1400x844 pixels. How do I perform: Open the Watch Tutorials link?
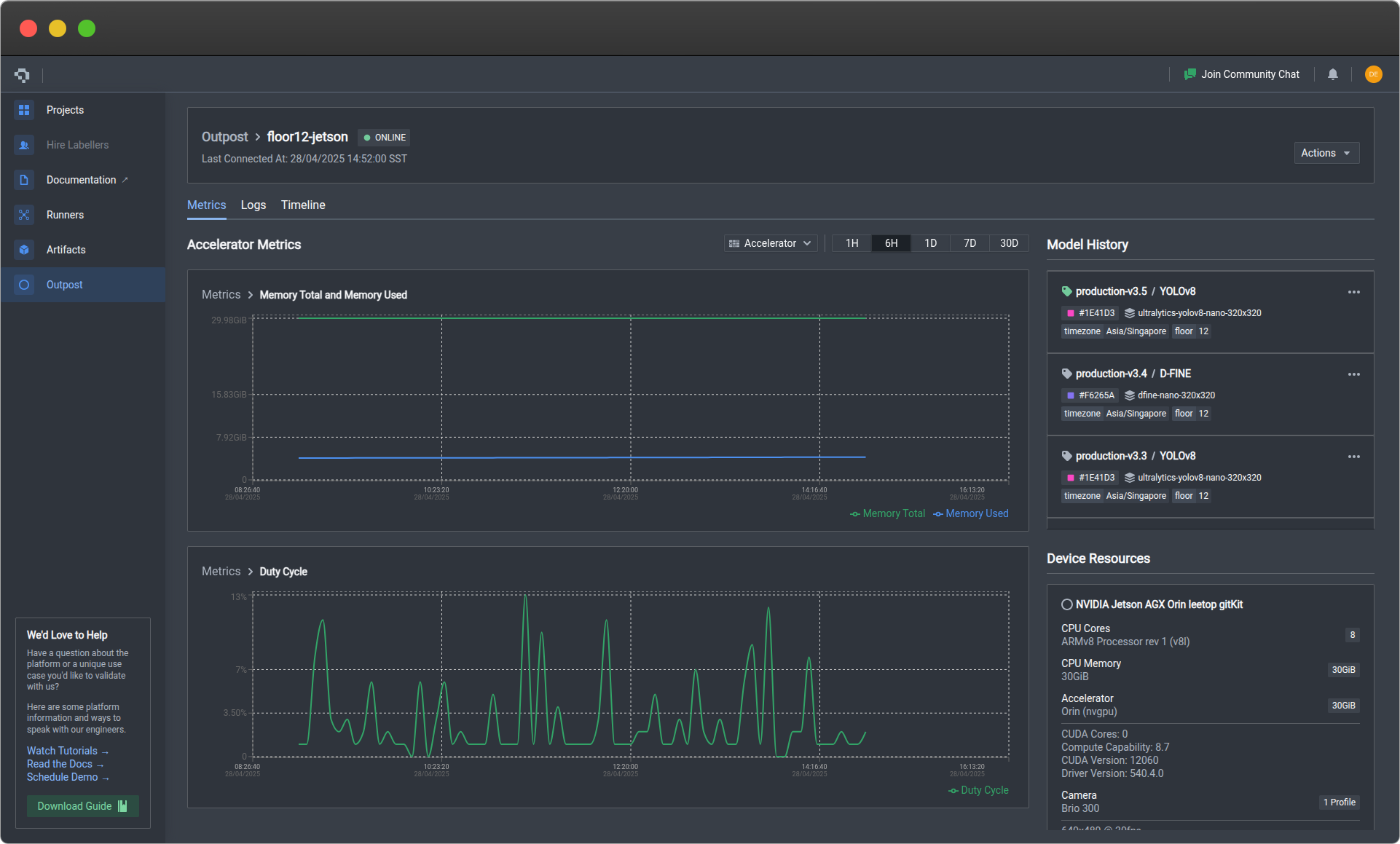(67, 751)
